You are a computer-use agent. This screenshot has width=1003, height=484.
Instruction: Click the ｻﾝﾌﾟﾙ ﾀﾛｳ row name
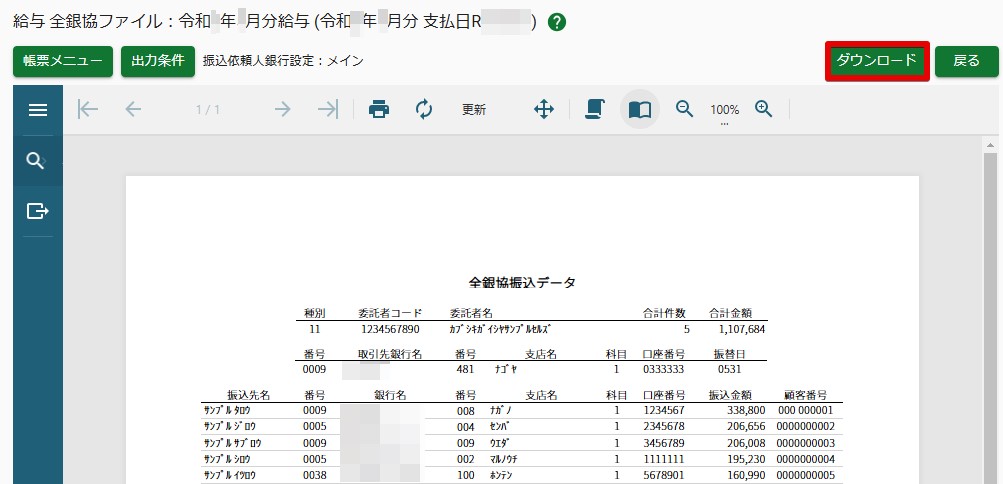(x=227, y=410)
